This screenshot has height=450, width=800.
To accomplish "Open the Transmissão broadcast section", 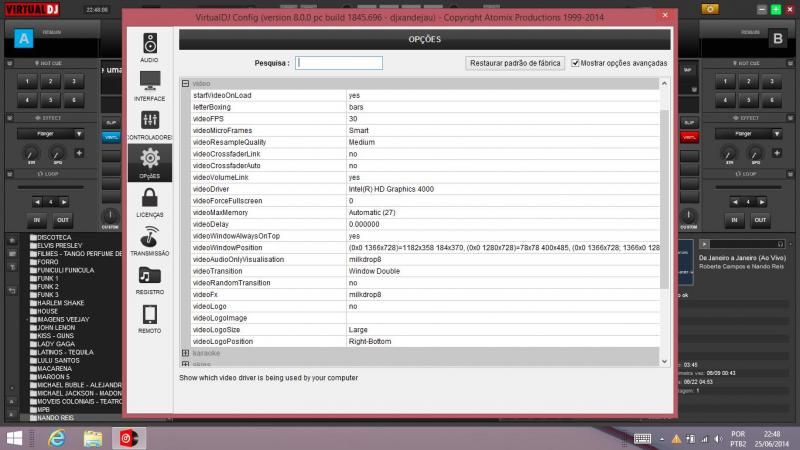I will pyautogui.click(x=149, y=241).
